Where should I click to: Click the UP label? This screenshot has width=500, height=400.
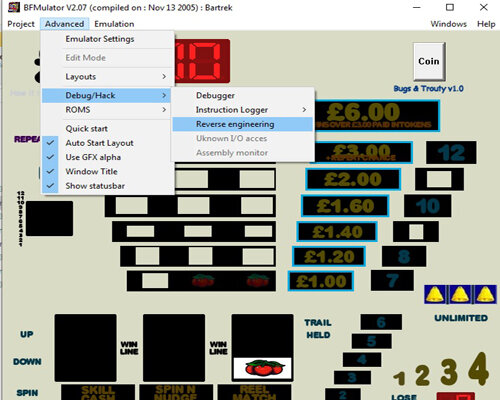[27, 334]
